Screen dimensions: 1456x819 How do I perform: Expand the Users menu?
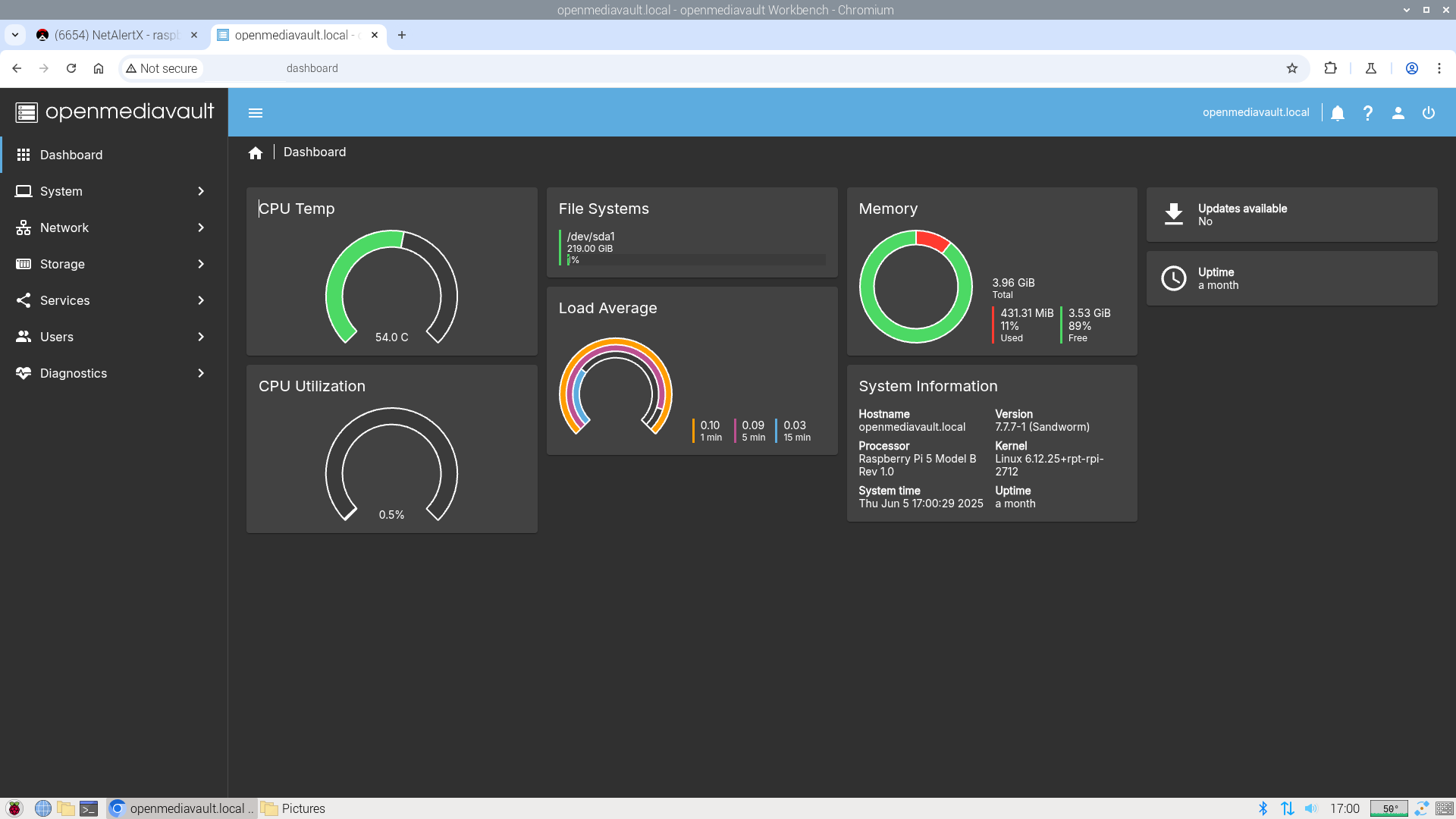[x=114, y=337]
